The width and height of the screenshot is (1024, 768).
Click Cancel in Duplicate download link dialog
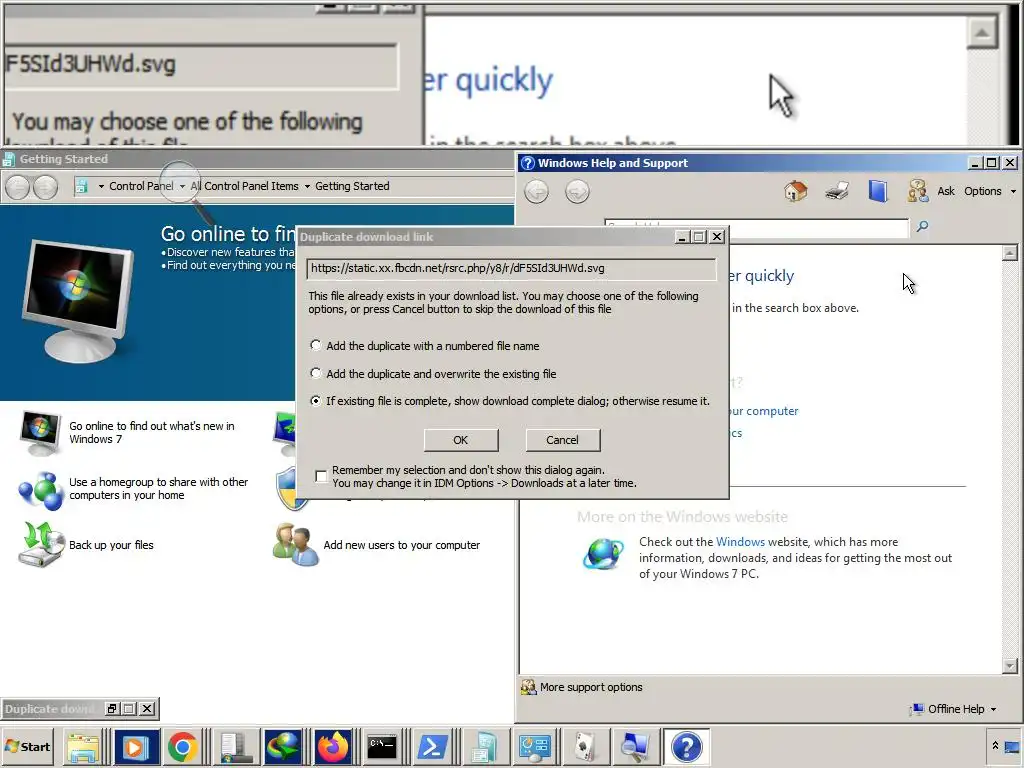pyautogui.click(x=562, y=440)
